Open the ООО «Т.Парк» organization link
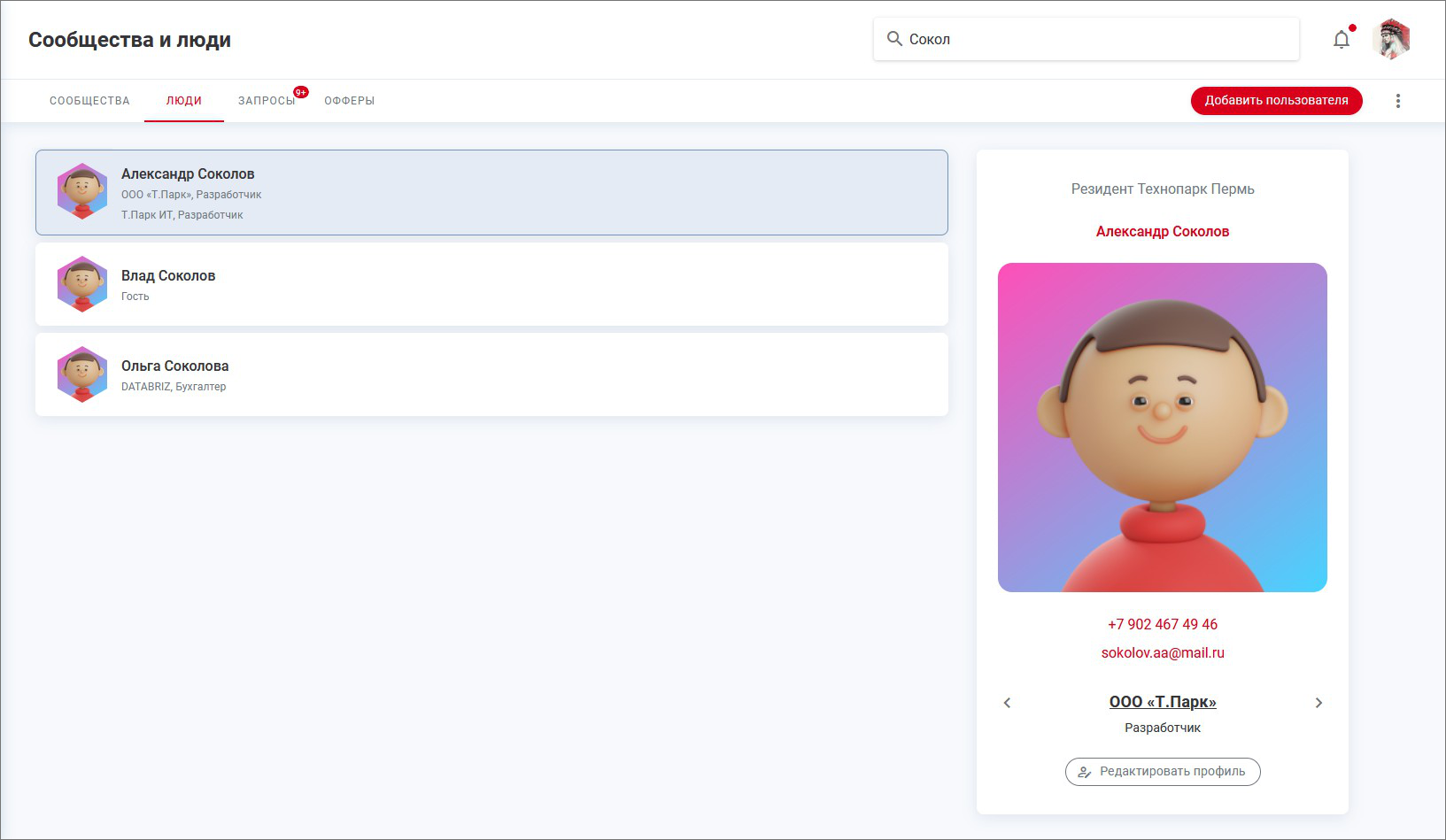This screenshot has width=1446, height=840. [1162, 702]
